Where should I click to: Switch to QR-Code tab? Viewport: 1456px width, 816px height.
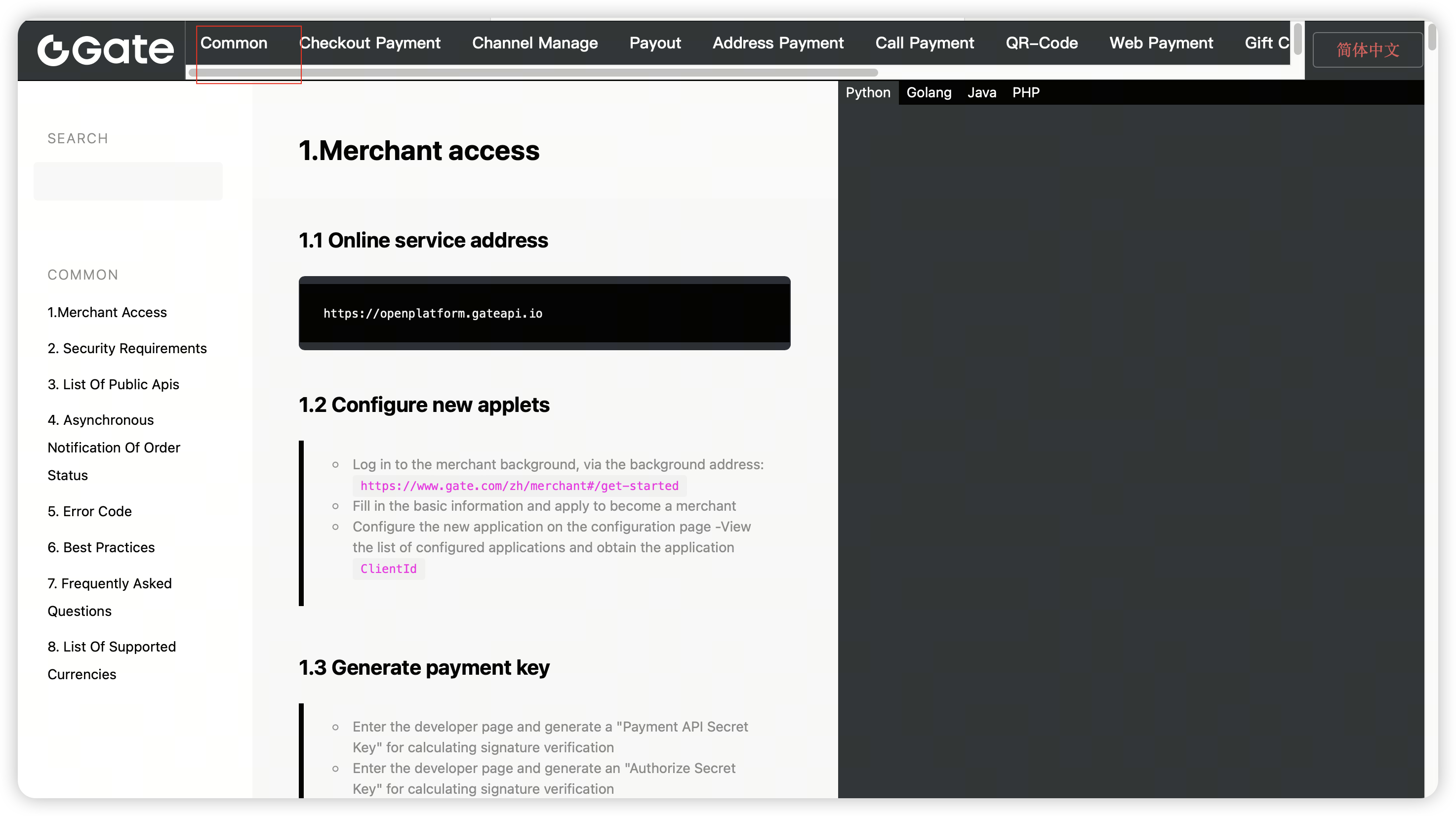point(1041,43)
